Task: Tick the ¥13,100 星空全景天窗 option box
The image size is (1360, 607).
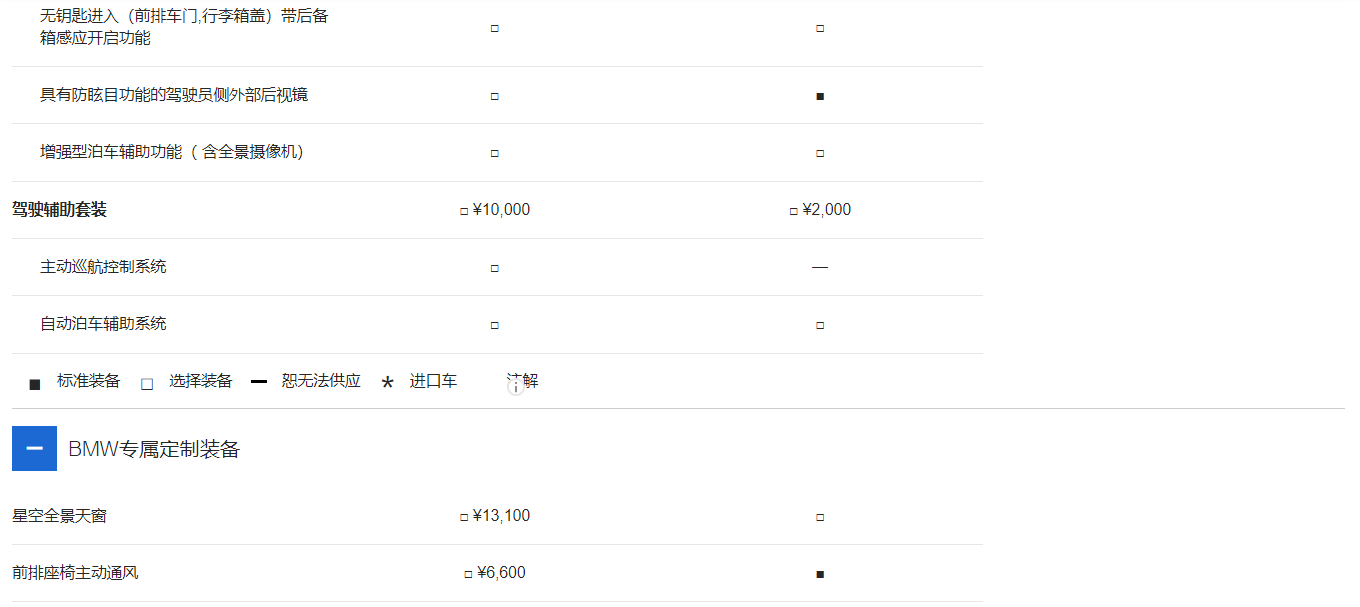Action: click(464, 517)
